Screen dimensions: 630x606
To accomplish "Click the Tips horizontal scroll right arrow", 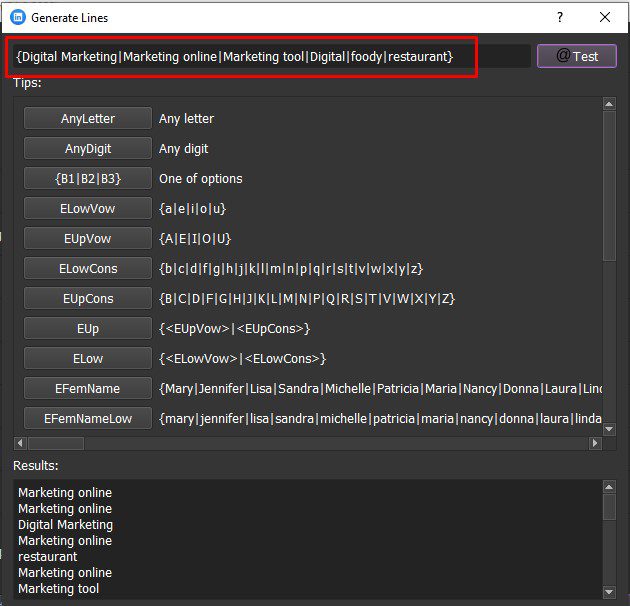I will tap(595, 443).
